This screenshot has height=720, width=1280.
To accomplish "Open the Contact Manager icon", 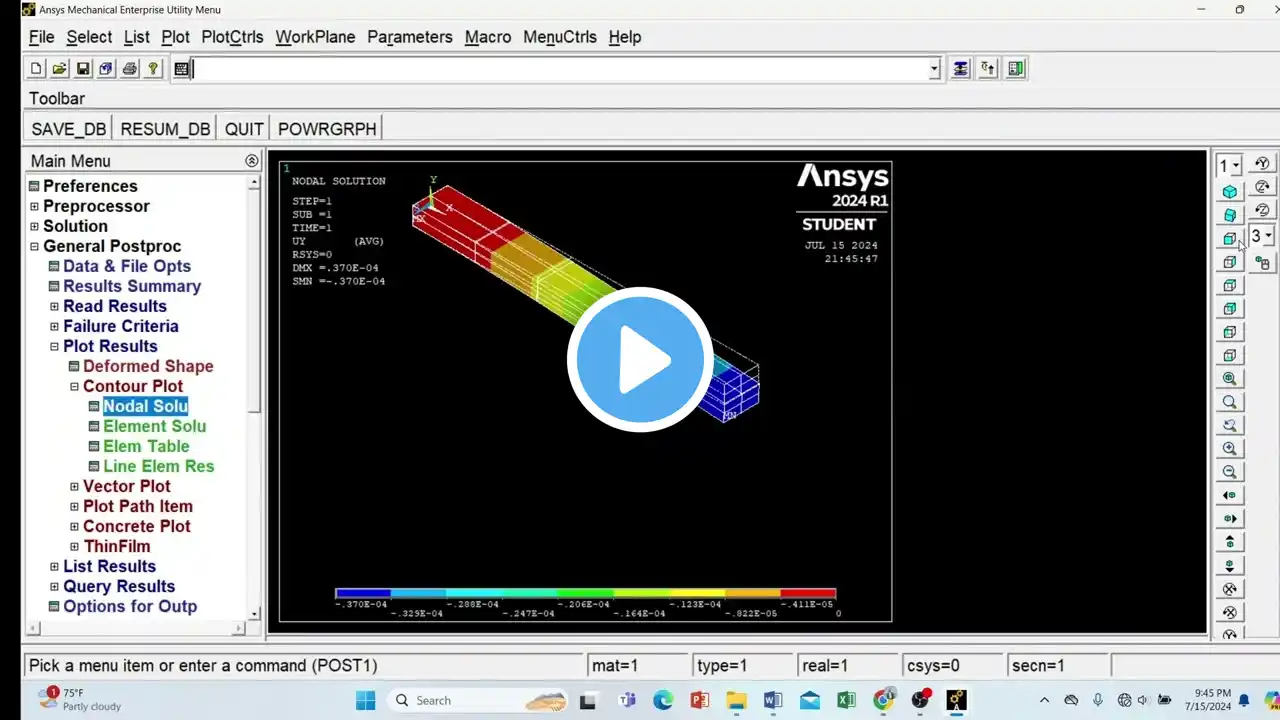I will coord(1016,69).
